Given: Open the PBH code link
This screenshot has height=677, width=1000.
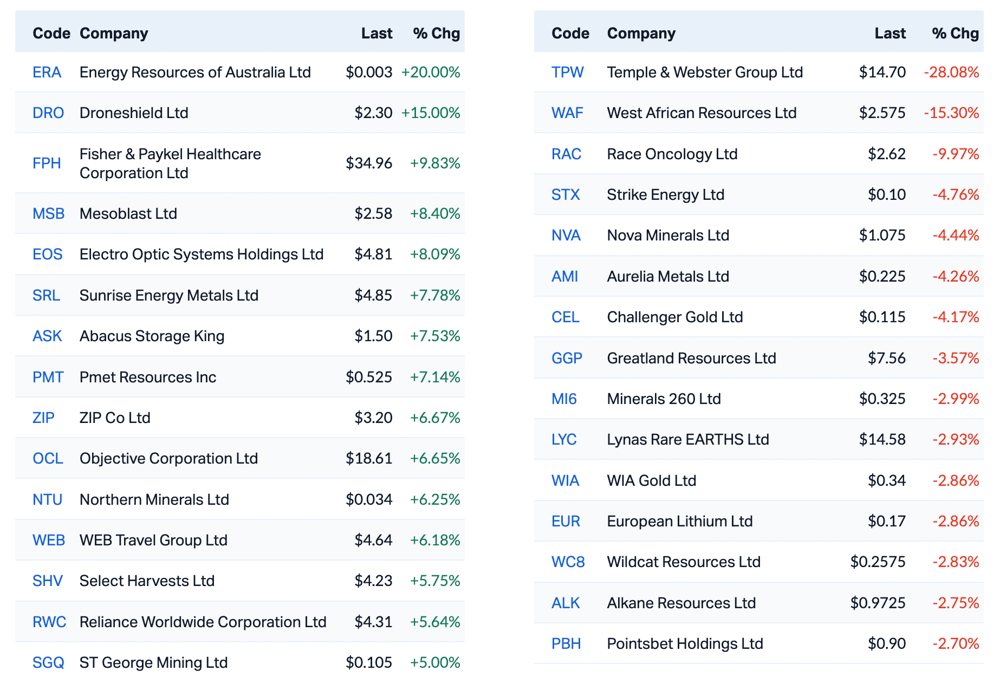Looking at the screenshot, I should tap(566, 643).
